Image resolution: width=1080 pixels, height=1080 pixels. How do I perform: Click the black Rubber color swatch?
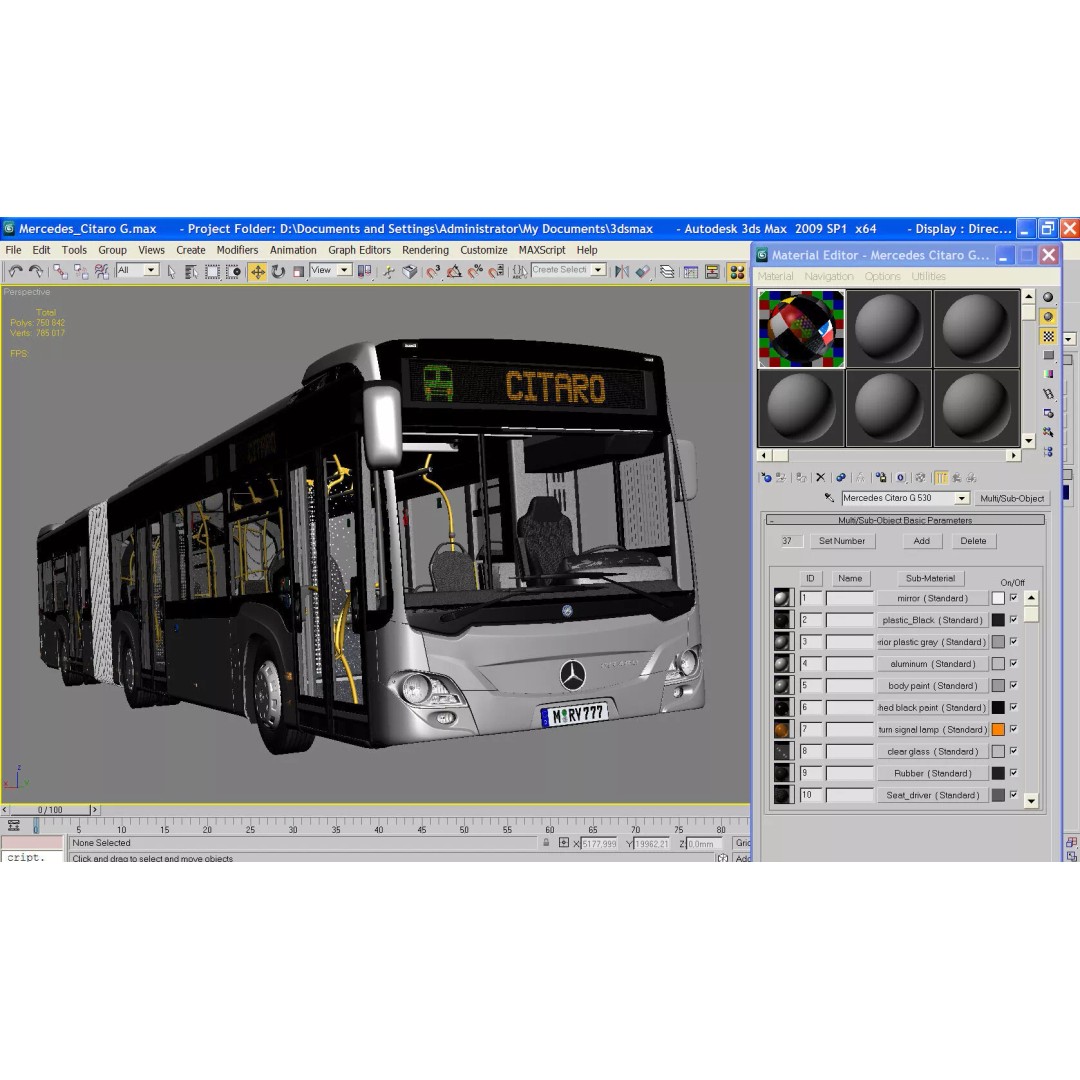click(998, 773)
